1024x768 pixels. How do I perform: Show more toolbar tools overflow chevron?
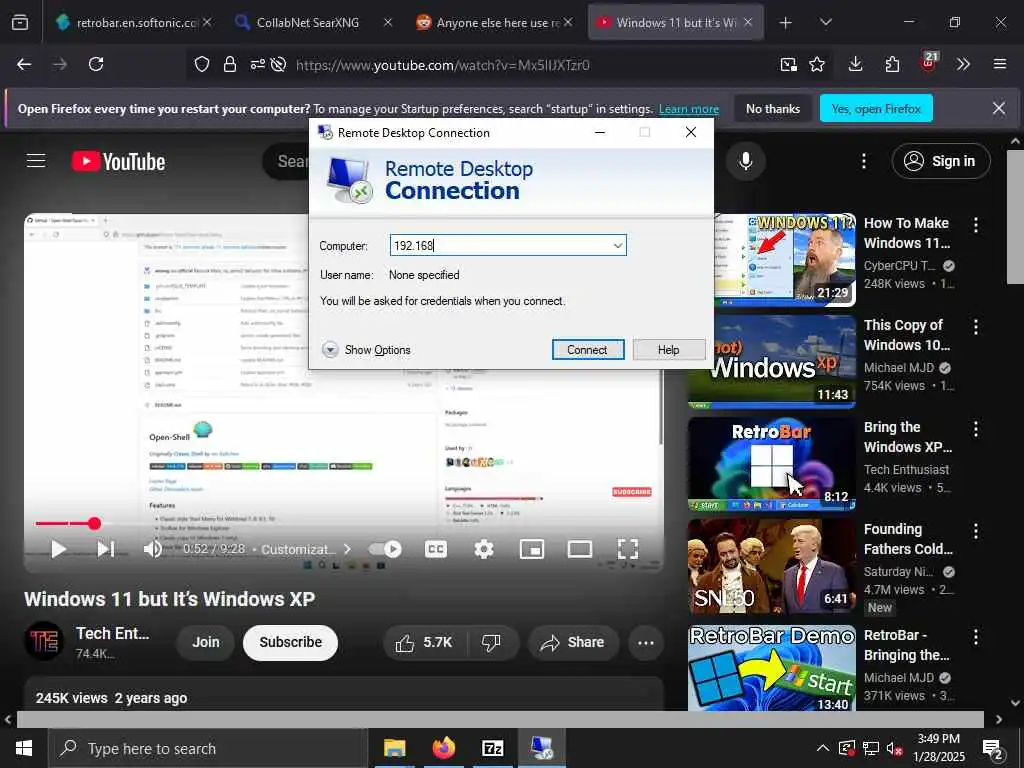pyautogui.click(x=963, y=64)
